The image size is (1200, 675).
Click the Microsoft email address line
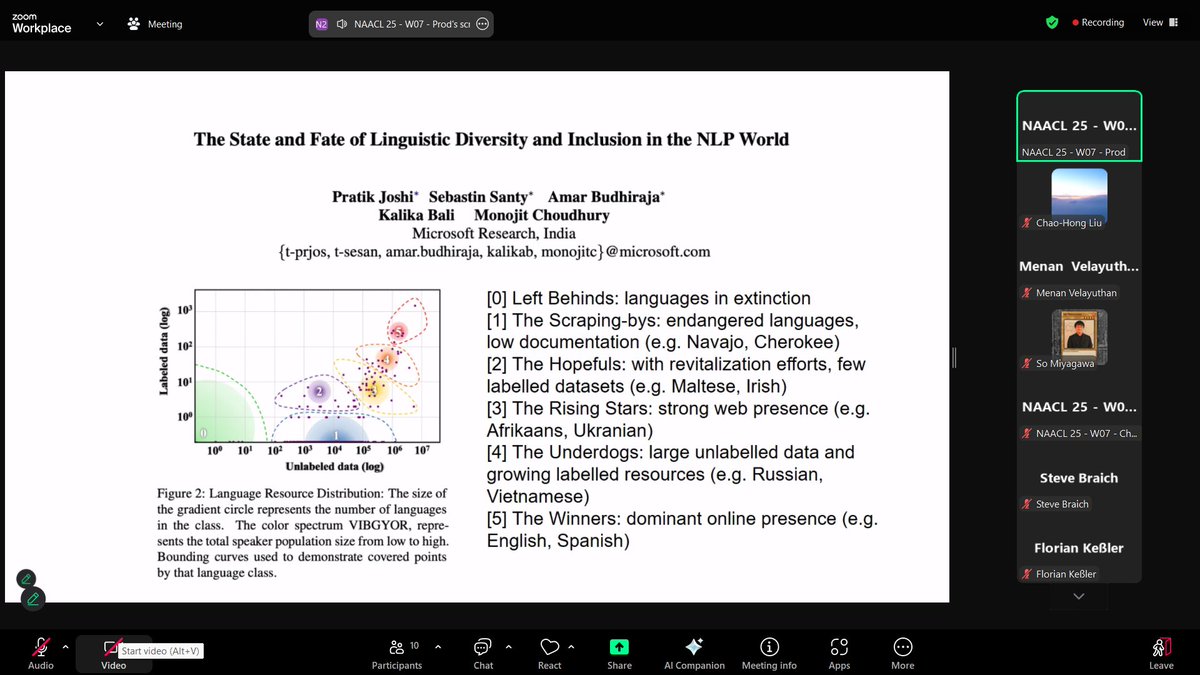(494, 251)
